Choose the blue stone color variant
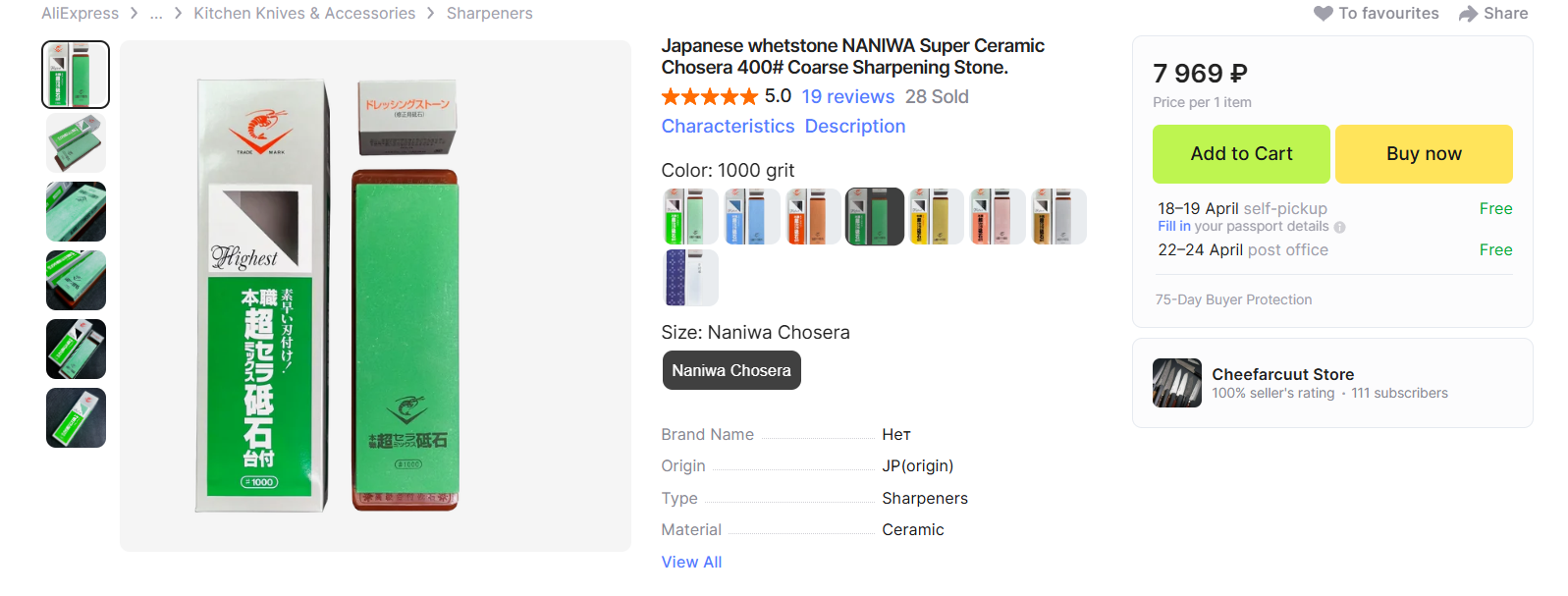The height and width of the screenshot is (596, 1568). (751, 217)
